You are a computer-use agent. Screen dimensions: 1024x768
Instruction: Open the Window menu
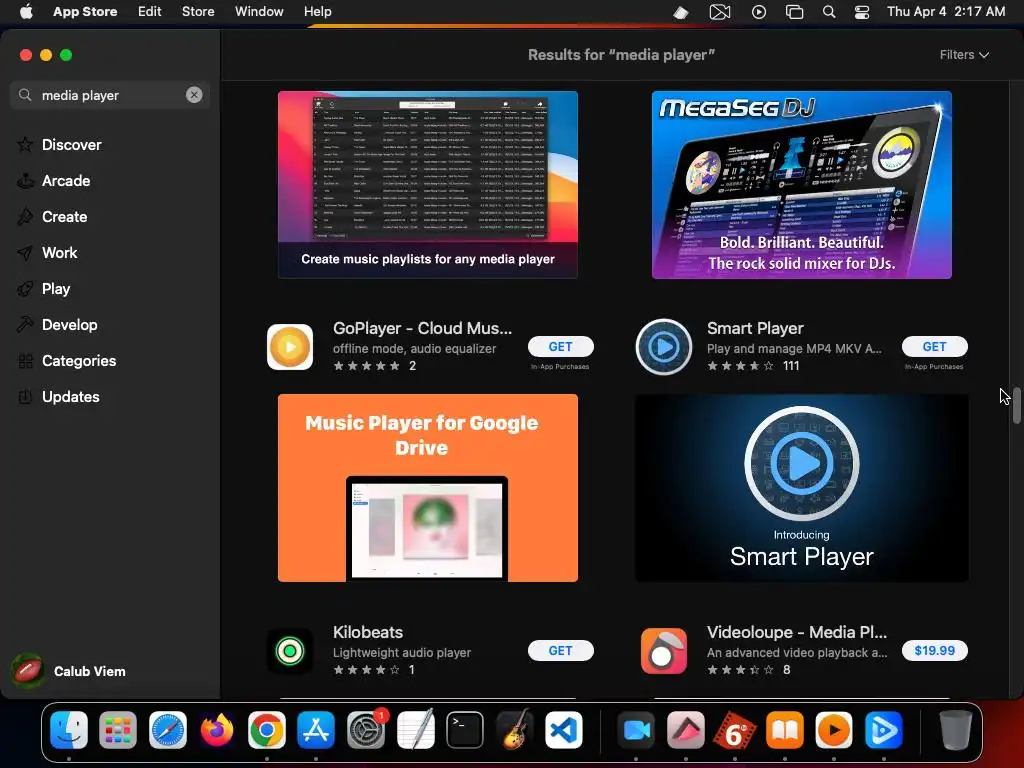[x=259, y=11]
